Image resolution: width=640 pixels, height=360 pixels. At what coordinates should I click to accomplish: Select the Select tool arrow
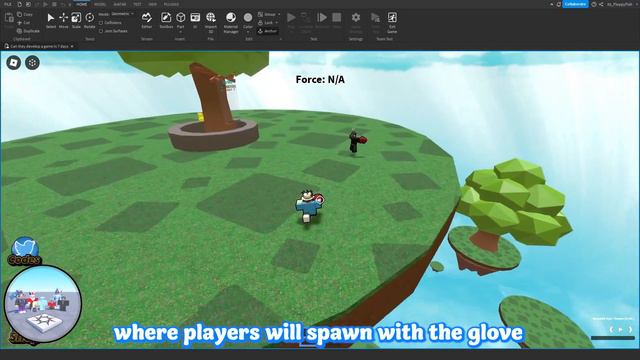(x=51, y=20)
